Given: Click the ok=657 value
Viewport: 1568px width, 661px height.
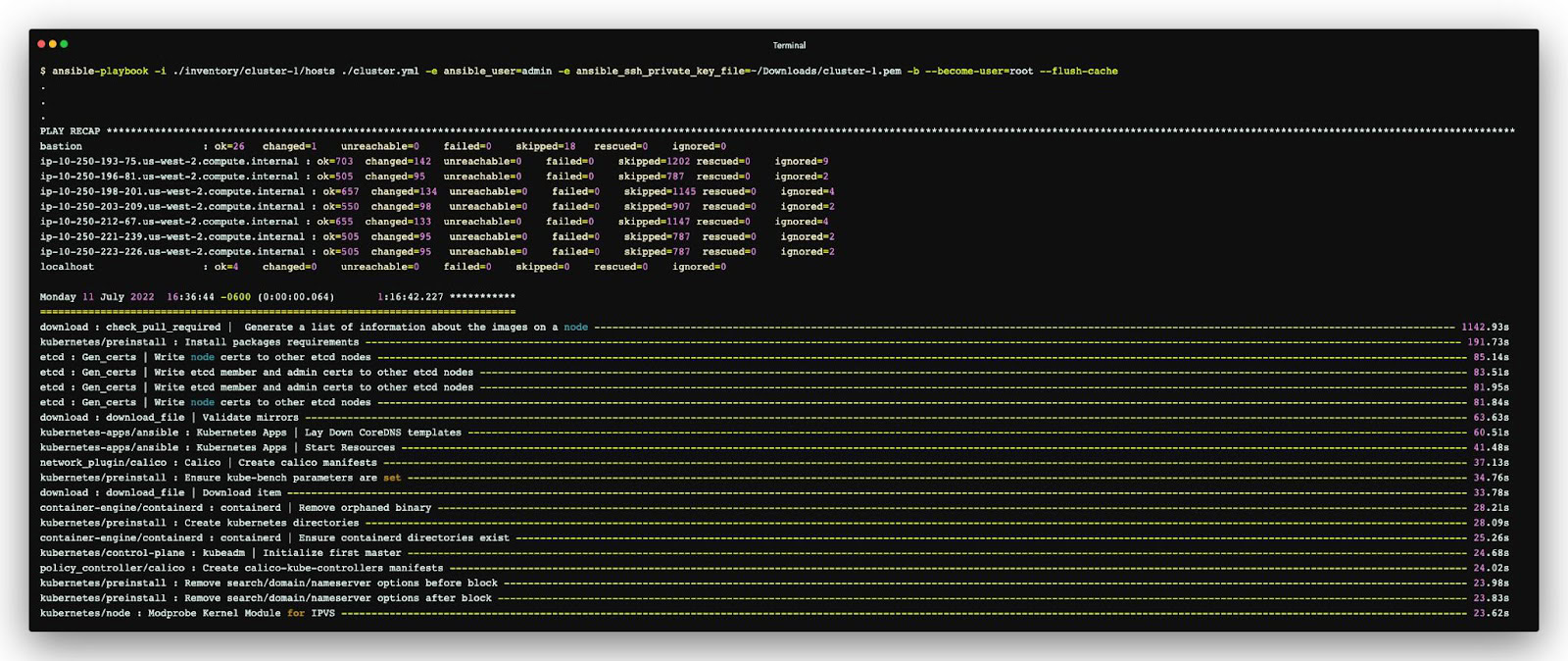Looking at the screenshot, I should tap(341, 191).
